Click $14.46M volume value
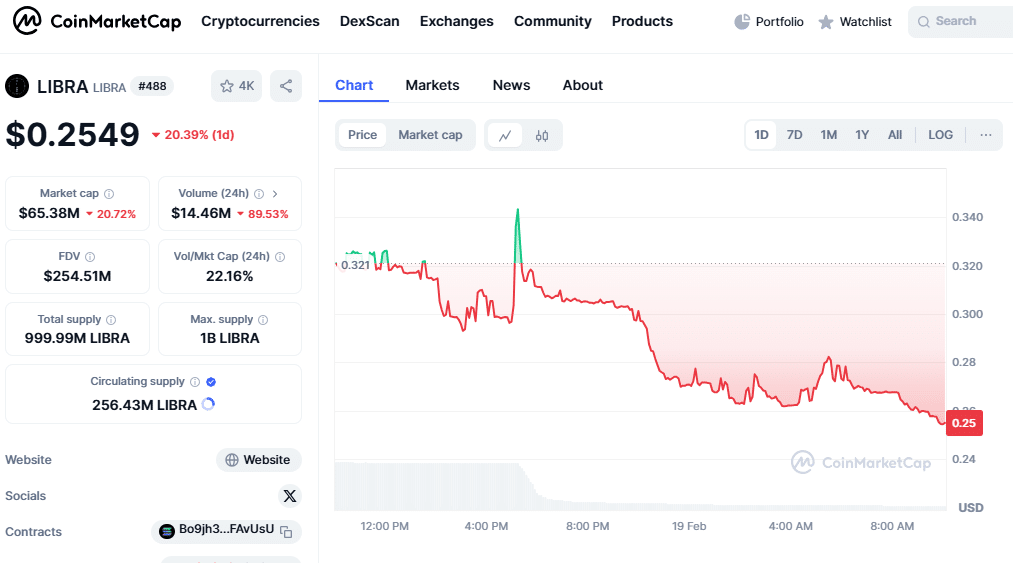Image resolution: width=1013 pixels, height=563 pixels. coord(201,213)
